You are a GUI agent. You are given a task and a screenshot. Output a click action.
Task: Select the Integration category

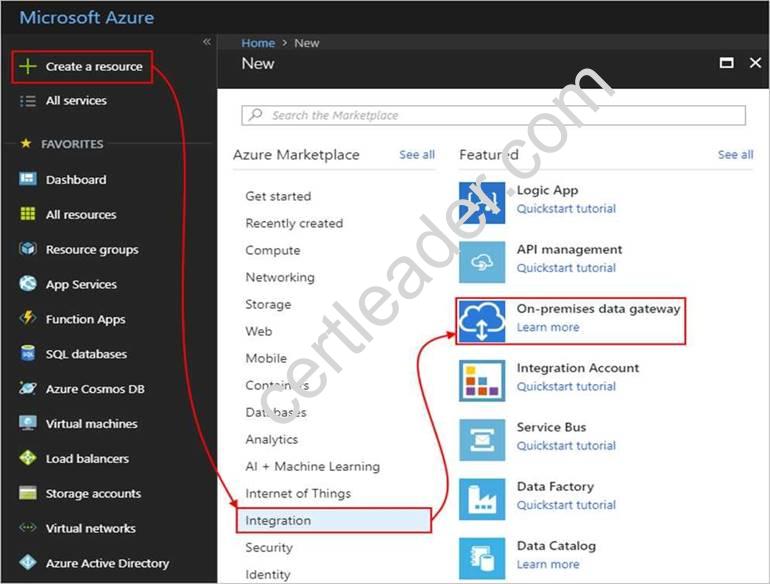pos(333,521)
